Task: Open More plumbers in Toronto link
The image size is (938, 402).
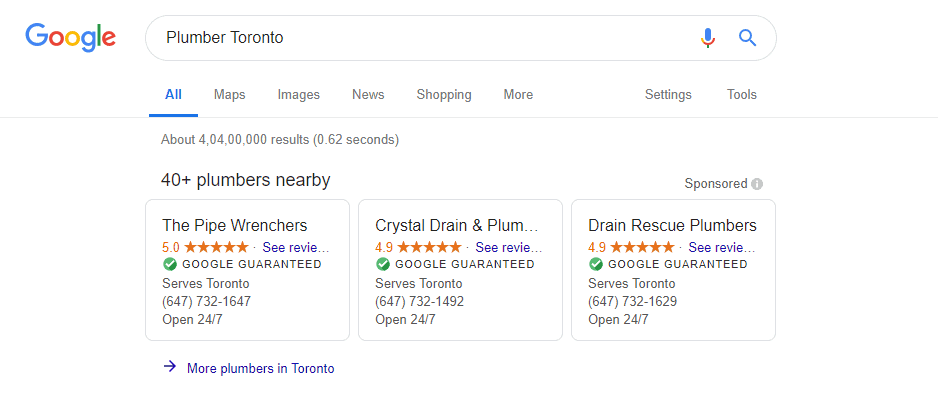Action: [261, 368]
